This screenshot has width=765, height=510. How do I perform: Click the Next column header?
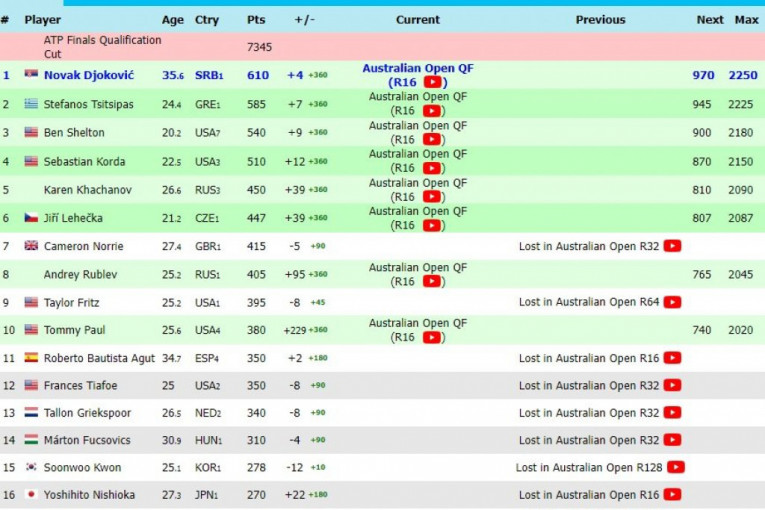point(710,19)
